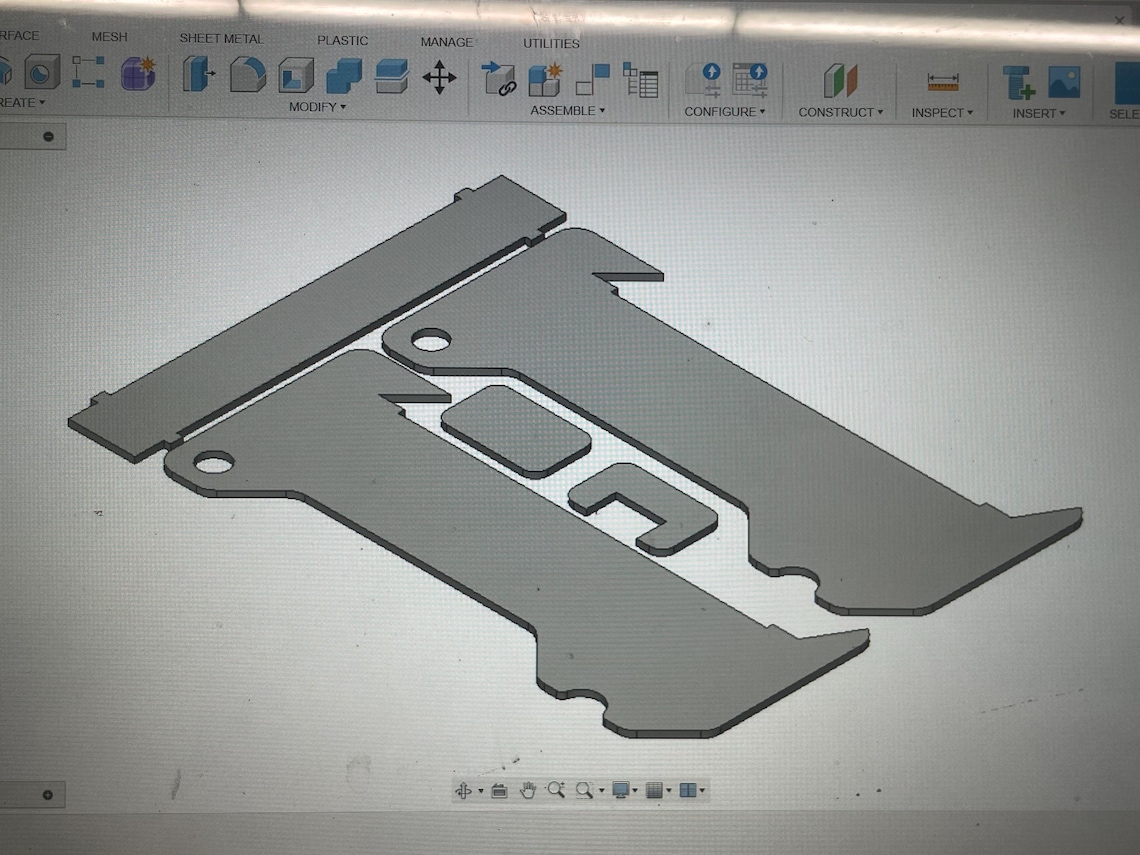The image size is (1140, 855).
Task: Select the Orbit tool in navigation bar
Action: coord(463,790)
